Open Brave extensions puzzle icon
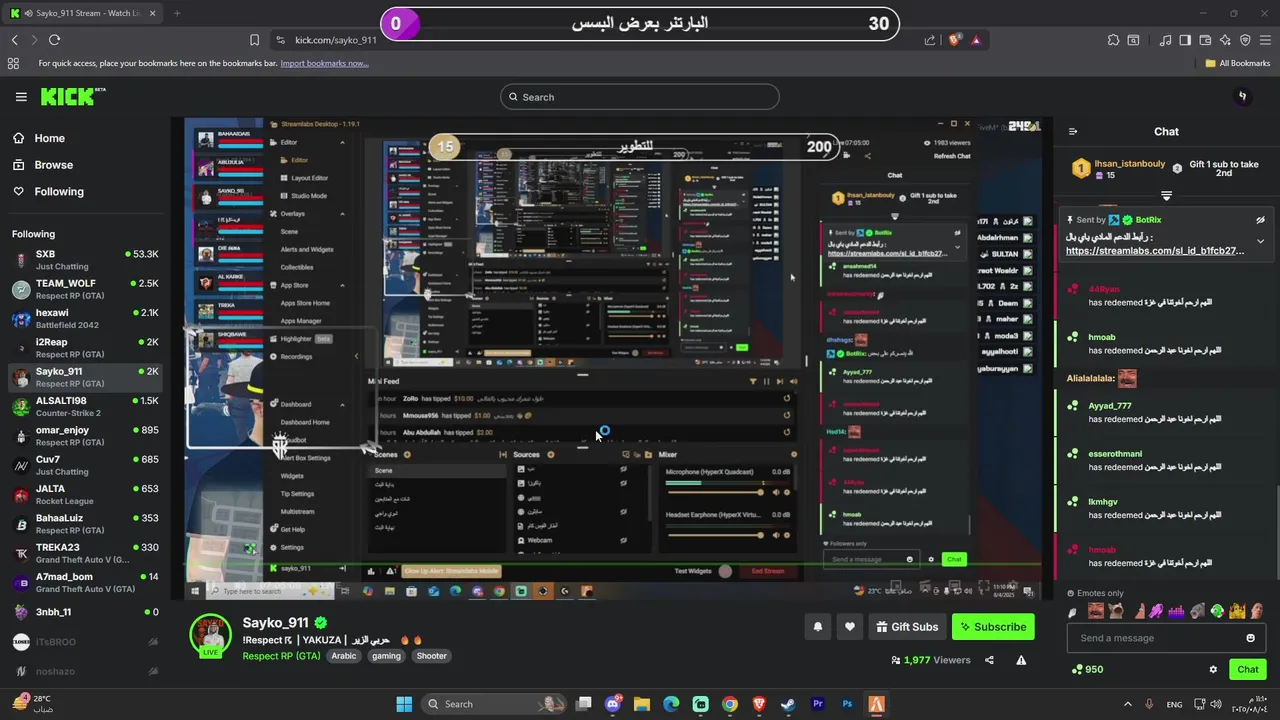Image resolution: width=1280 pixels, height=720 pixels. click(x=1113, y=40)
